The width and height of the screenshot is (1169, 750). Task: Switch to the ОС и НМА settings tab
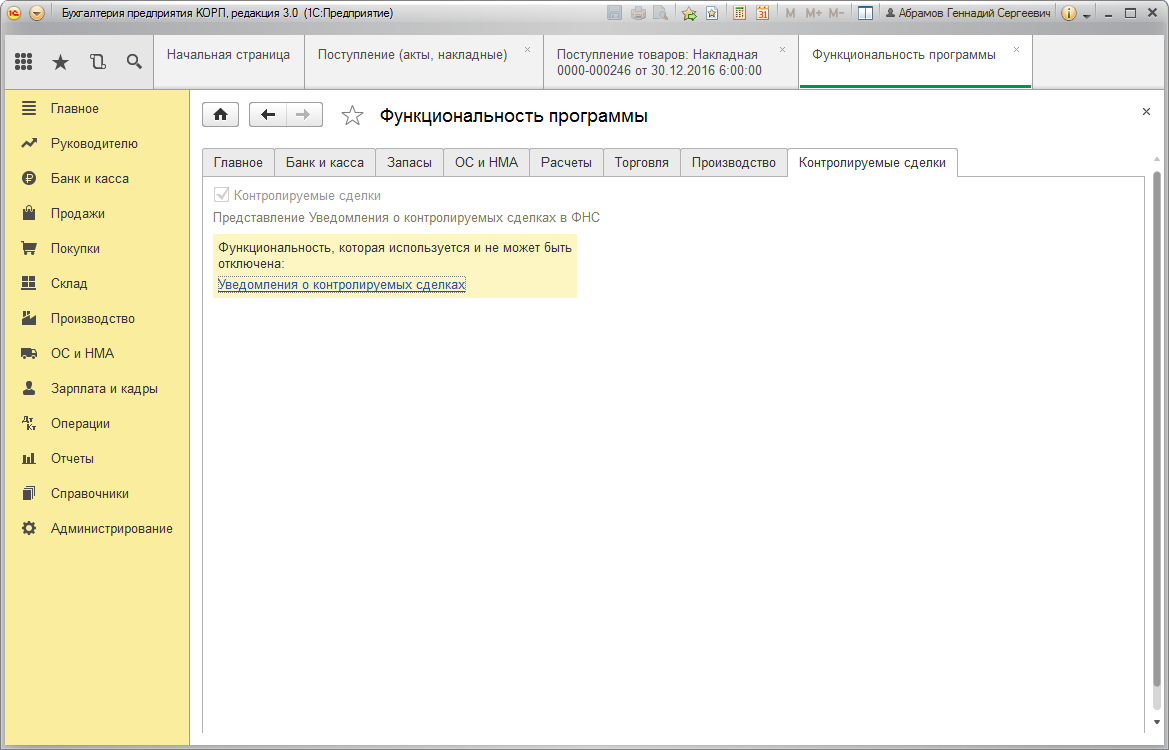click(x=486, y=163)
